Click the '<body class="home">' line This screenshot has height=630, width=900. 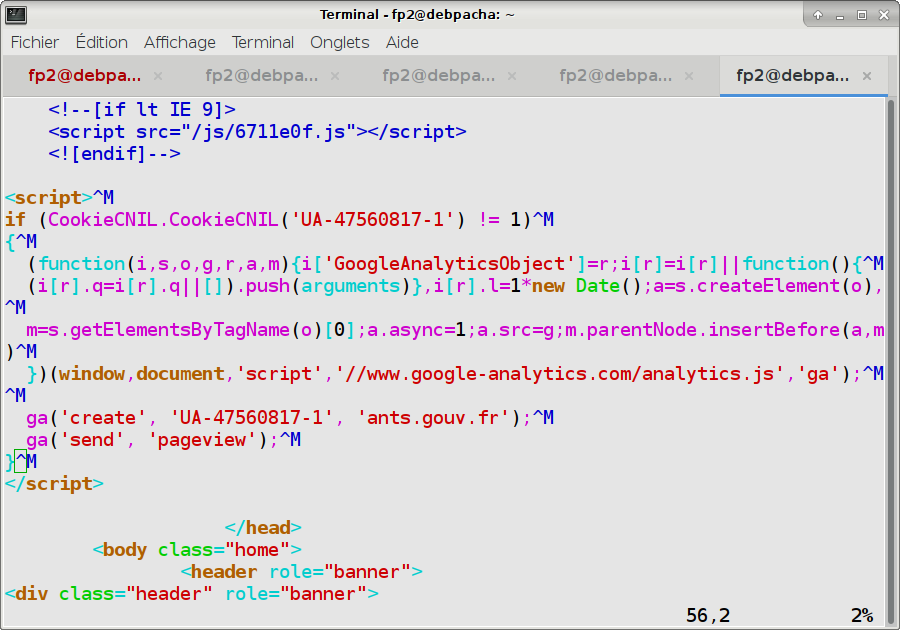pos(197,550)
